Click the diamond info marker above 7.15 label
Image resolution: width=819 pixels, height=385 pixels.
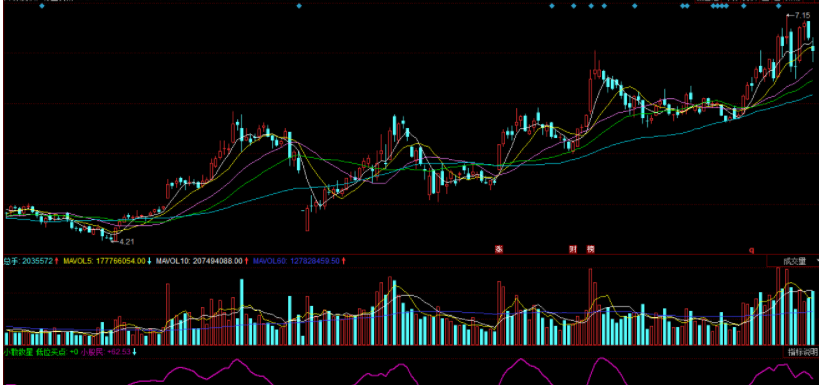779,6
